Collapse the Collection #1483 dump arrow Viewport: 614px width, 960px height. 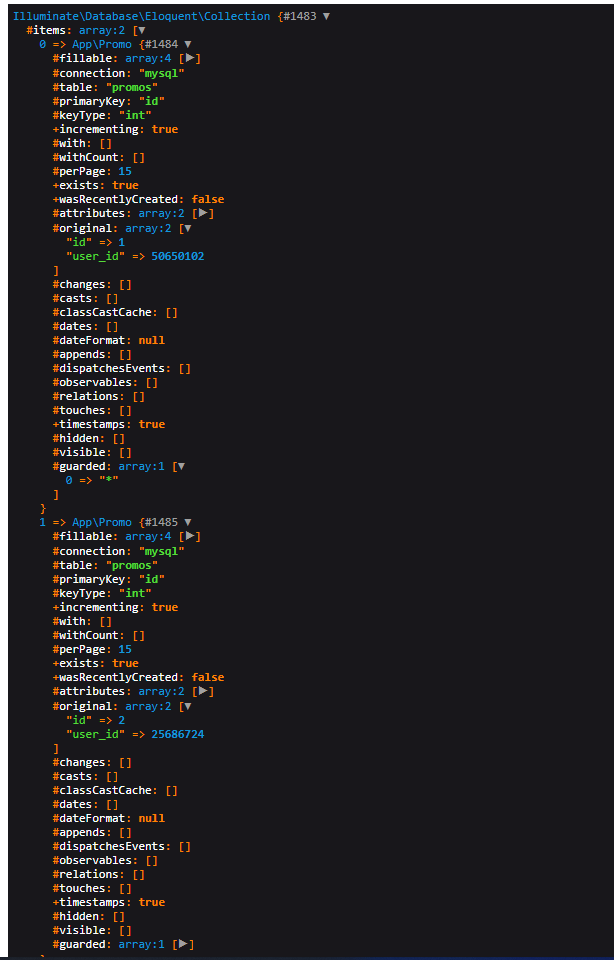pos(326,17)
